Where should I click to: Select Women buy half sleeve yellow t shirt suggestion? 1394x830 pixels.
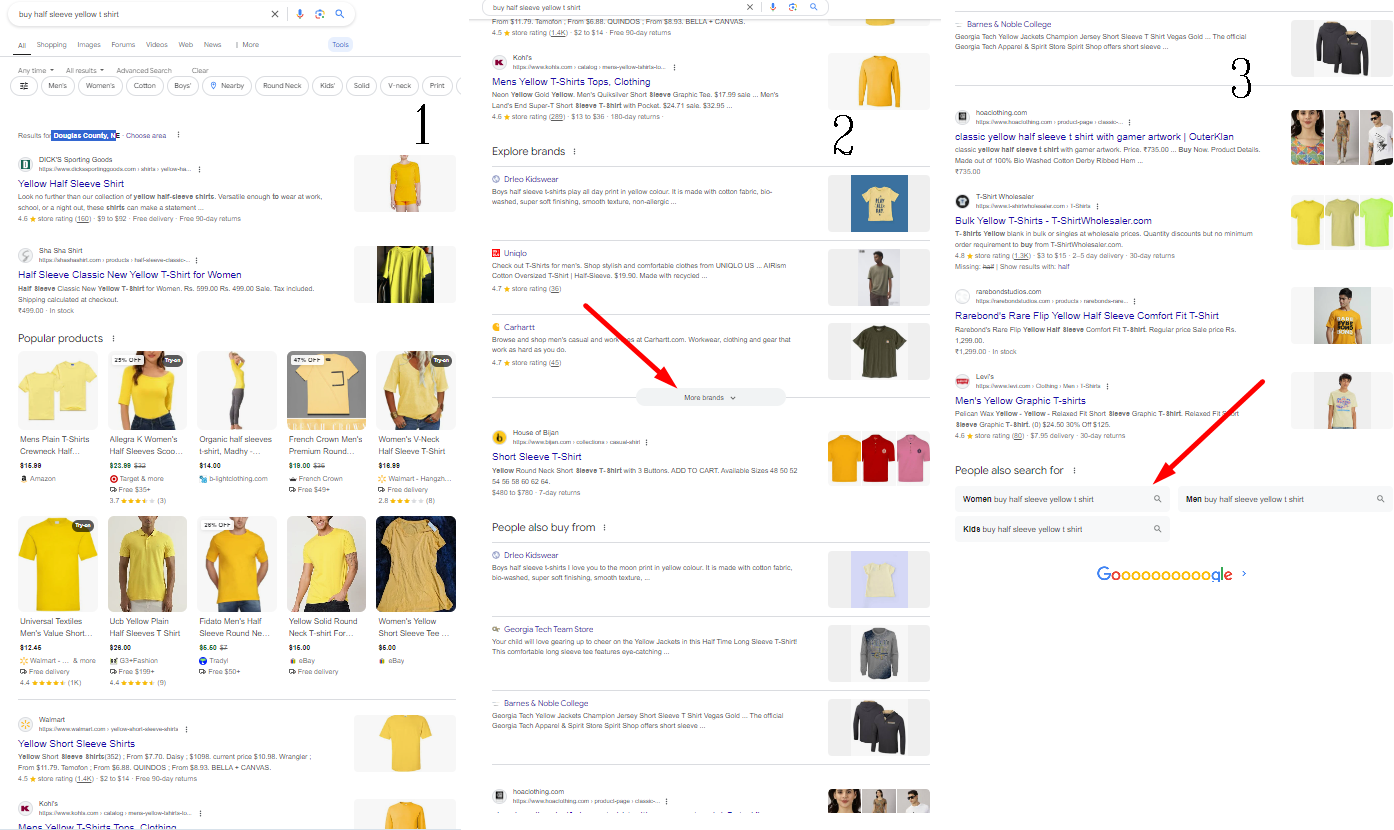1062,499
